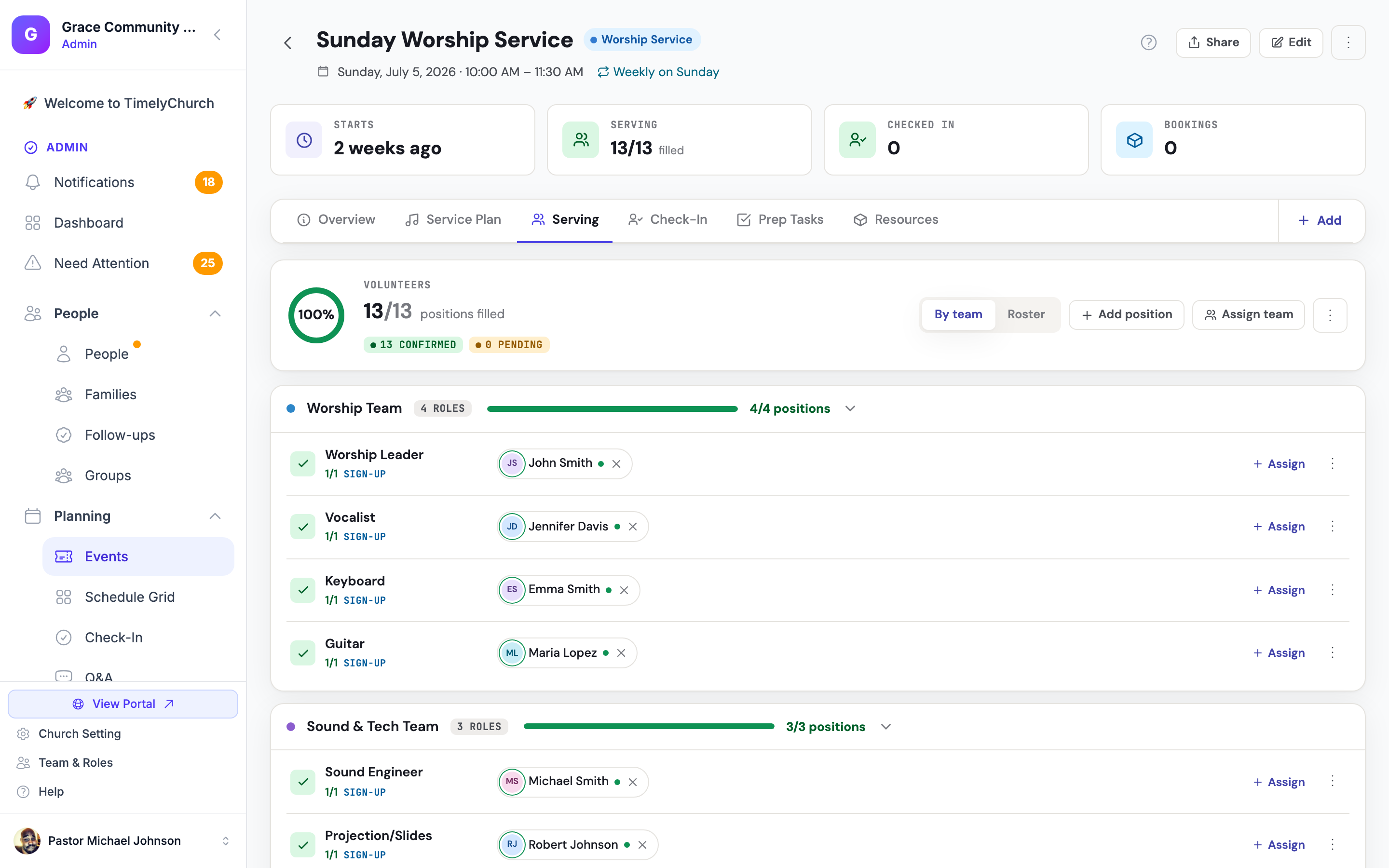Select the Serving tab

point(565,220)
